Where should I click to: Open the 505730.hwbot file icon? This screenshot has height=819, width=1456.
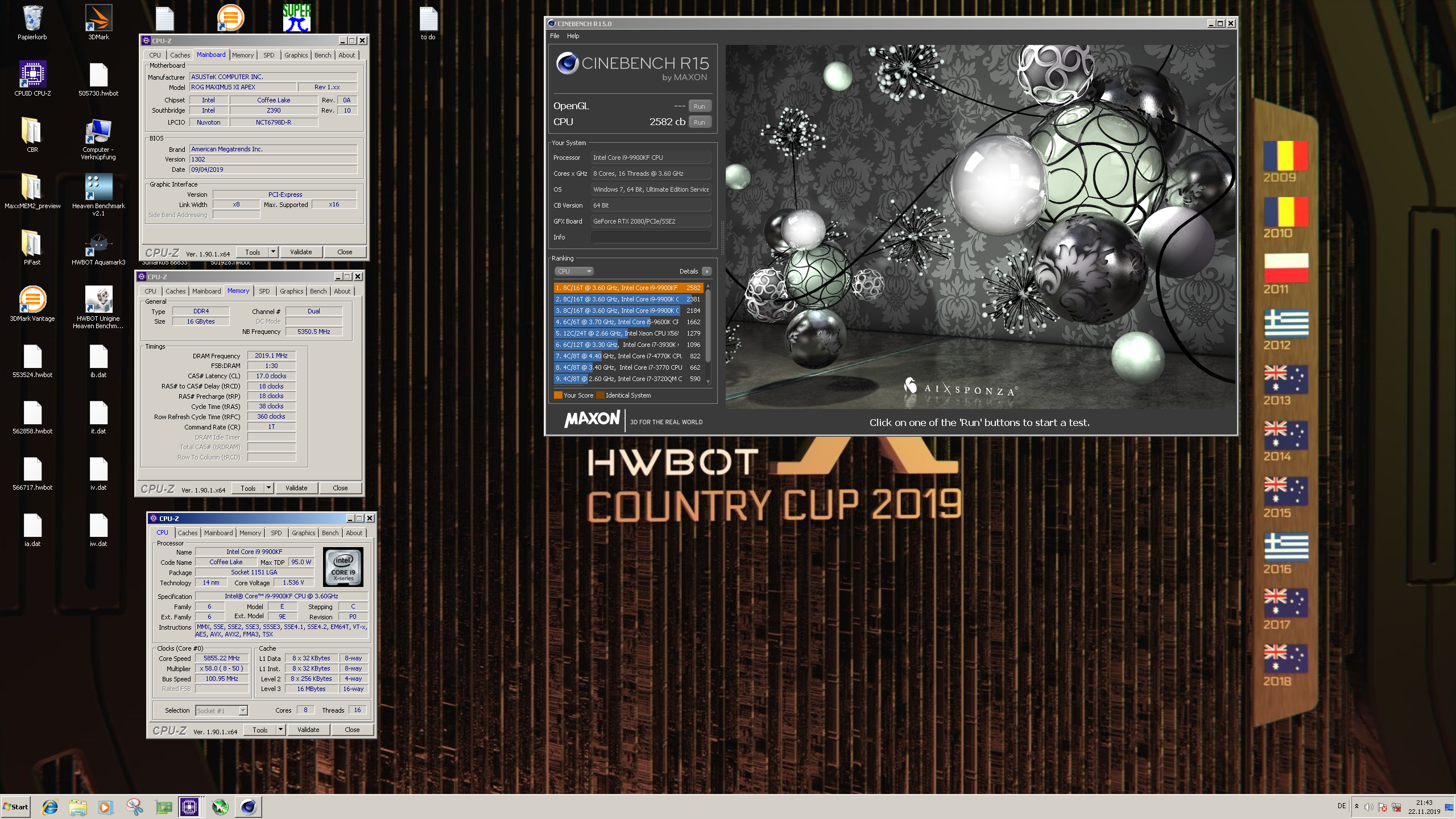pos(98,78)
